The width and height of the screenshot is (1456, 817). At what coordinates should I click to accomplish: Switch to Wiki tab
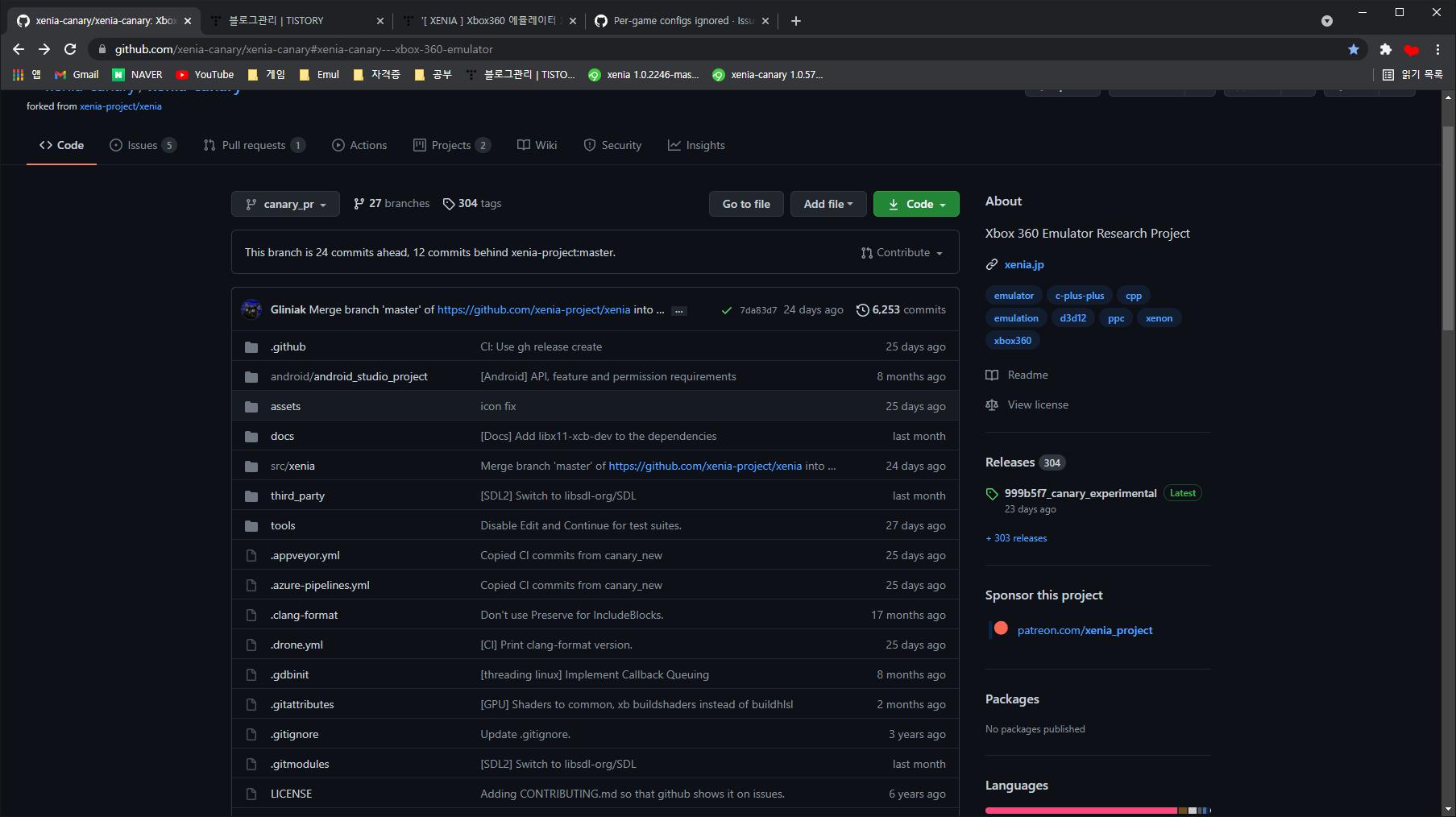pos(537,145)
